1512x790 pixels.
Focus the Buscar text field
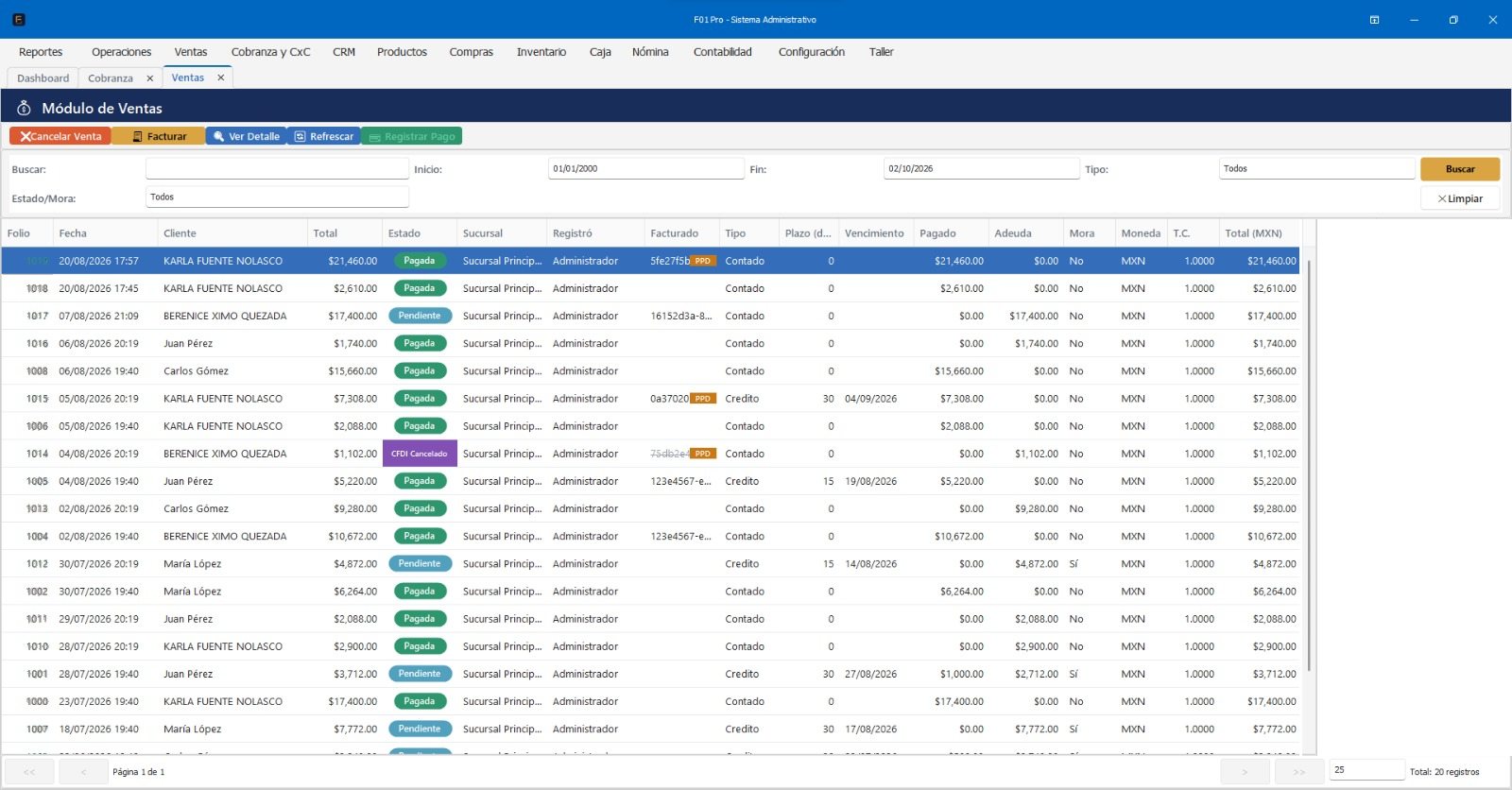pyautogui.click(x=277, y=169)
